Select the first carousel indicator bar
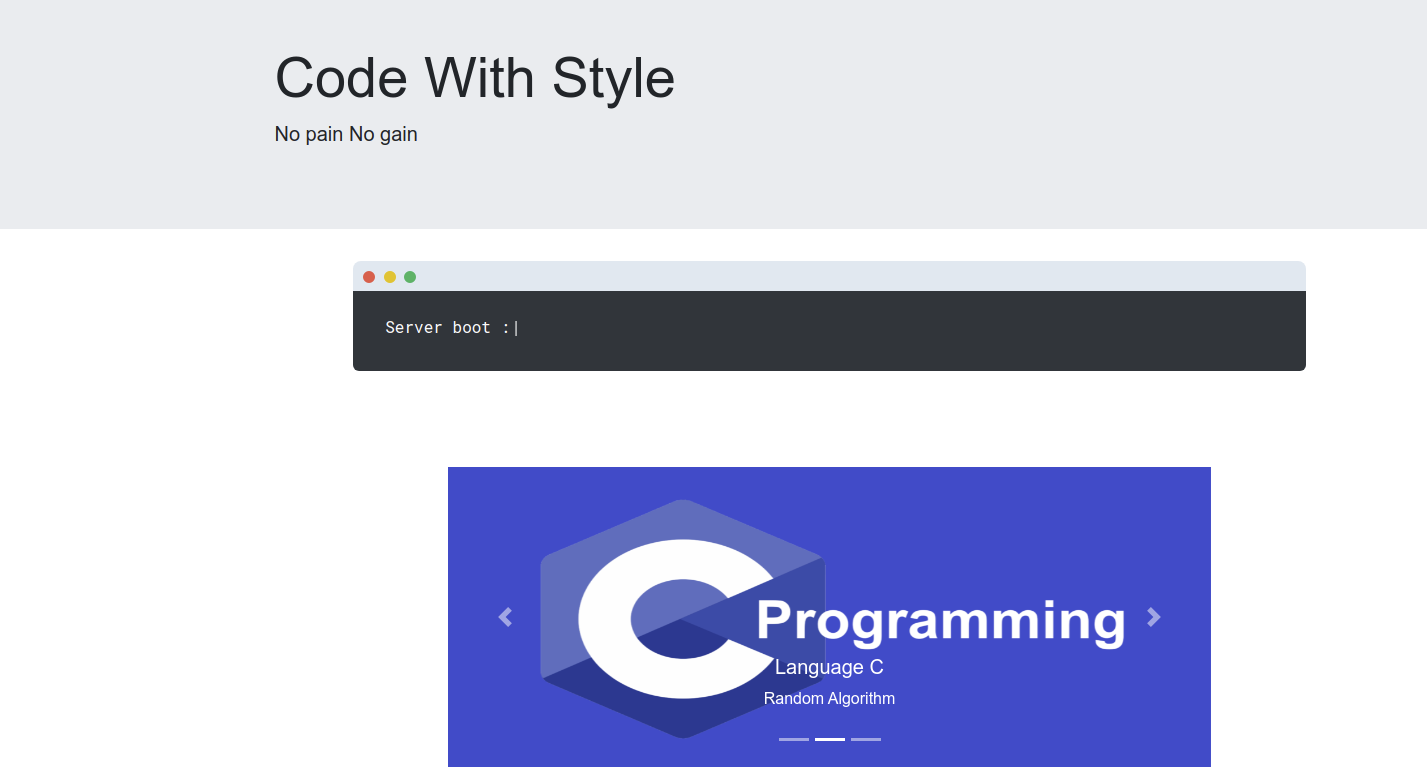The image size is (1427, 782). pyautogui.click(x=794, y=739)
